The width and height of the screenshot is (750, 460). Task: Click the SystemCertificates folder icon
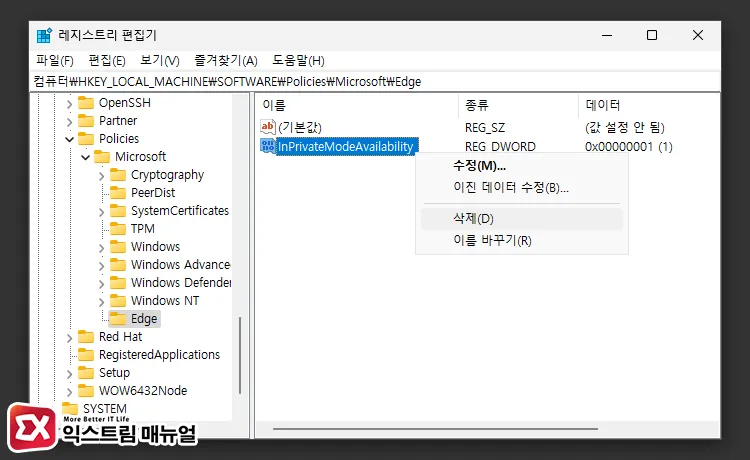pos(118,211)
